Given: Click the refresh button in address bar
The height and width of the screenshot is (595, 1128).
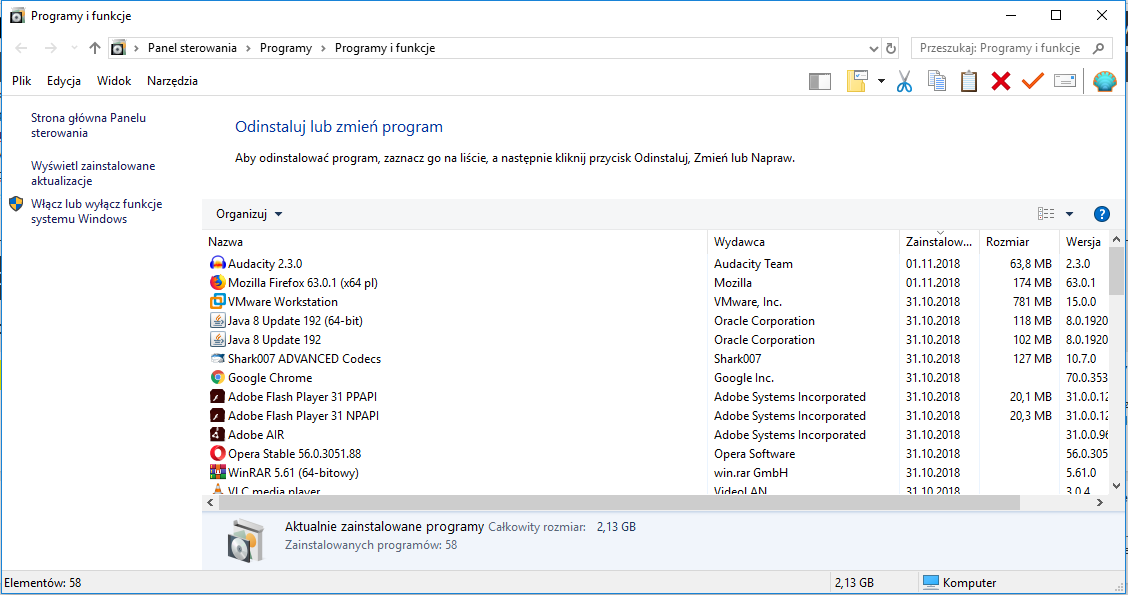Looking at the screenshot, I should coord(891,48).
